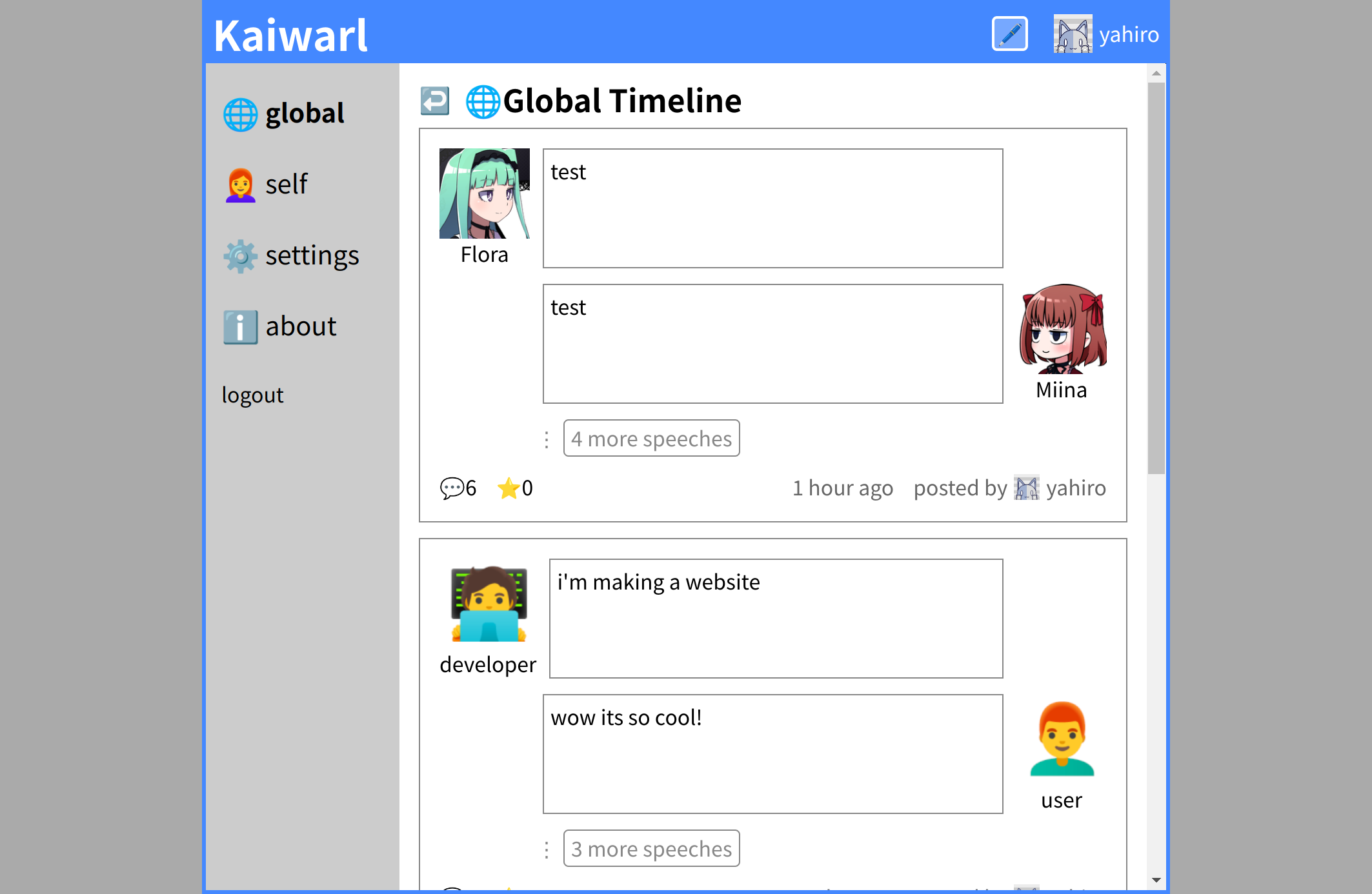Click the red-haired self icon in the sidebar
Screen dimensions: 1372x894
coord(240,185)
